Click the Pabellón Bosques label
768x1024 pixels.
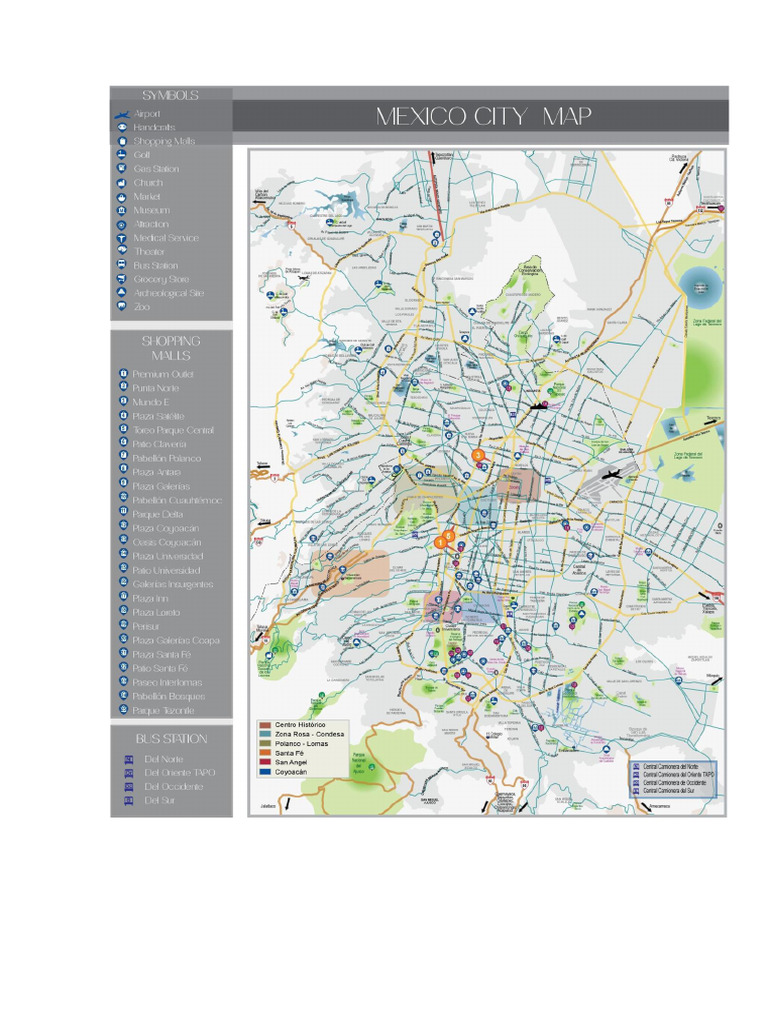coord(168,696)
